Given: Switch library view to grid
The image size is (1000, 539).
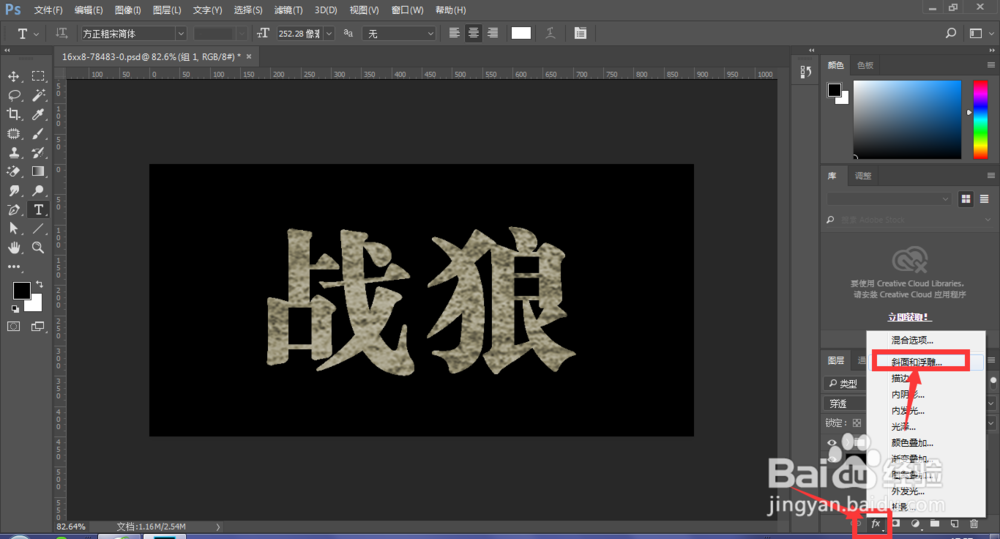Looking at the screenshot, I should (966, 199).
